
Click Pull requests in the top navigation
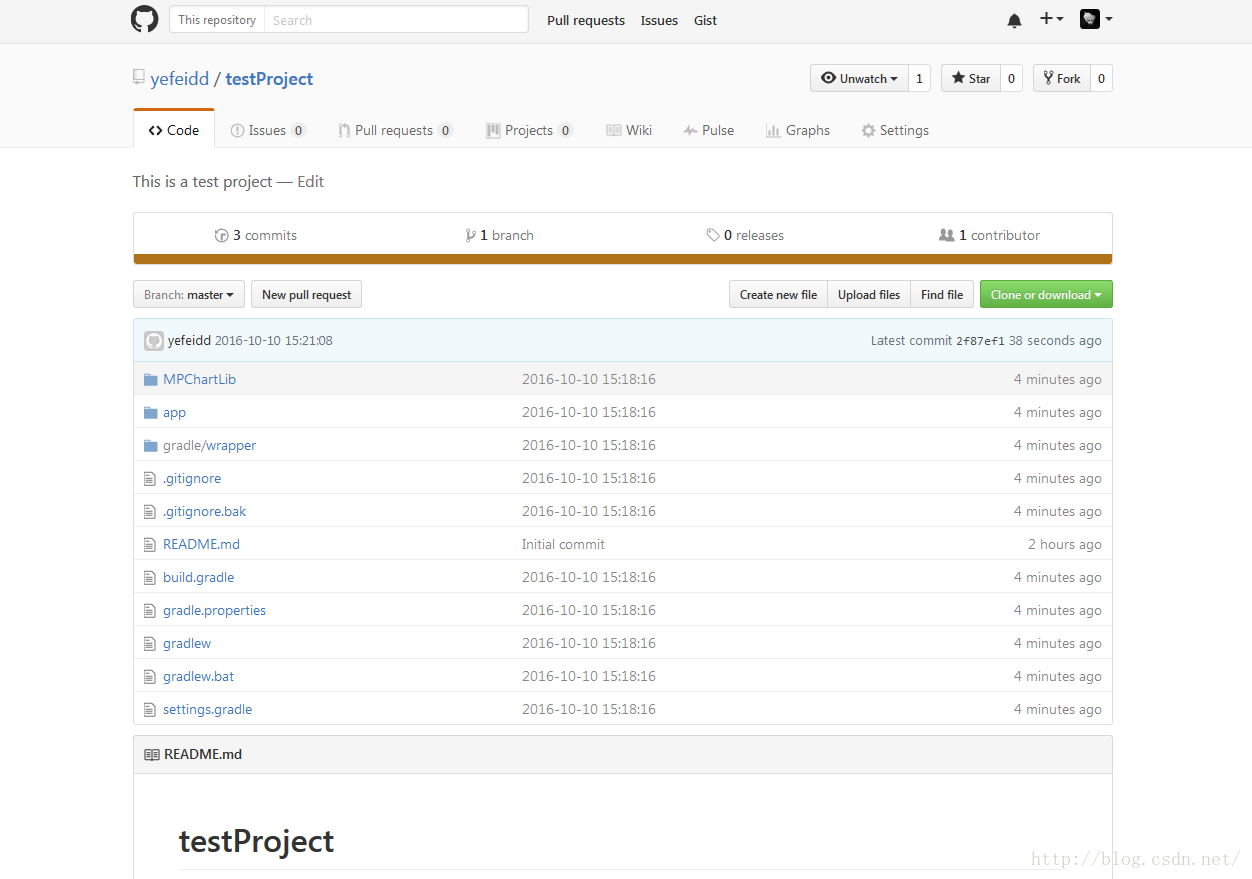(586, 20)
